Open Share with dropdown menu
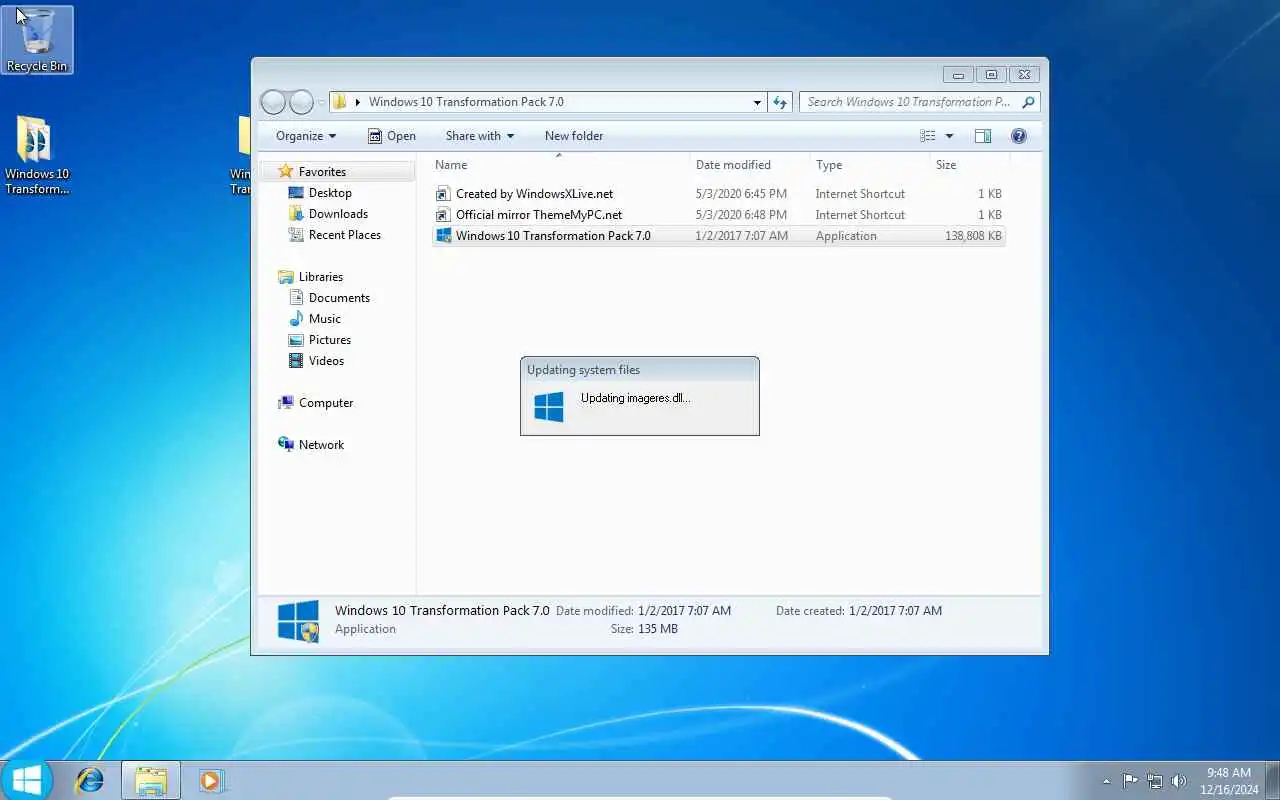Screen dimensions: 1280x800 [480, 136]
